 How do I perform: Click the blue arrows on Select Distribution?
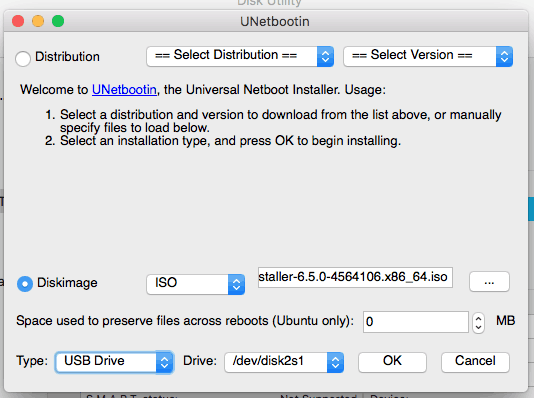(x=325, y=56)
